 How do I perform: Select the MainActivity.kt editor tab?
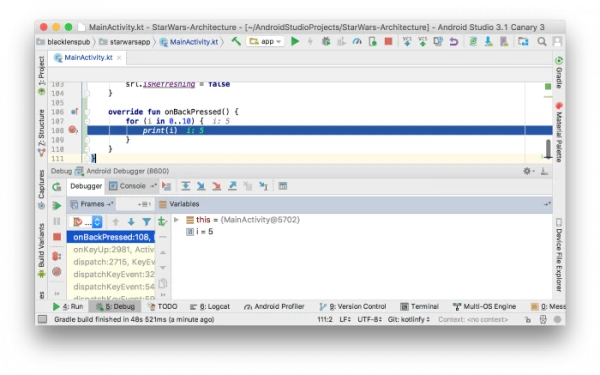(88, 57)
